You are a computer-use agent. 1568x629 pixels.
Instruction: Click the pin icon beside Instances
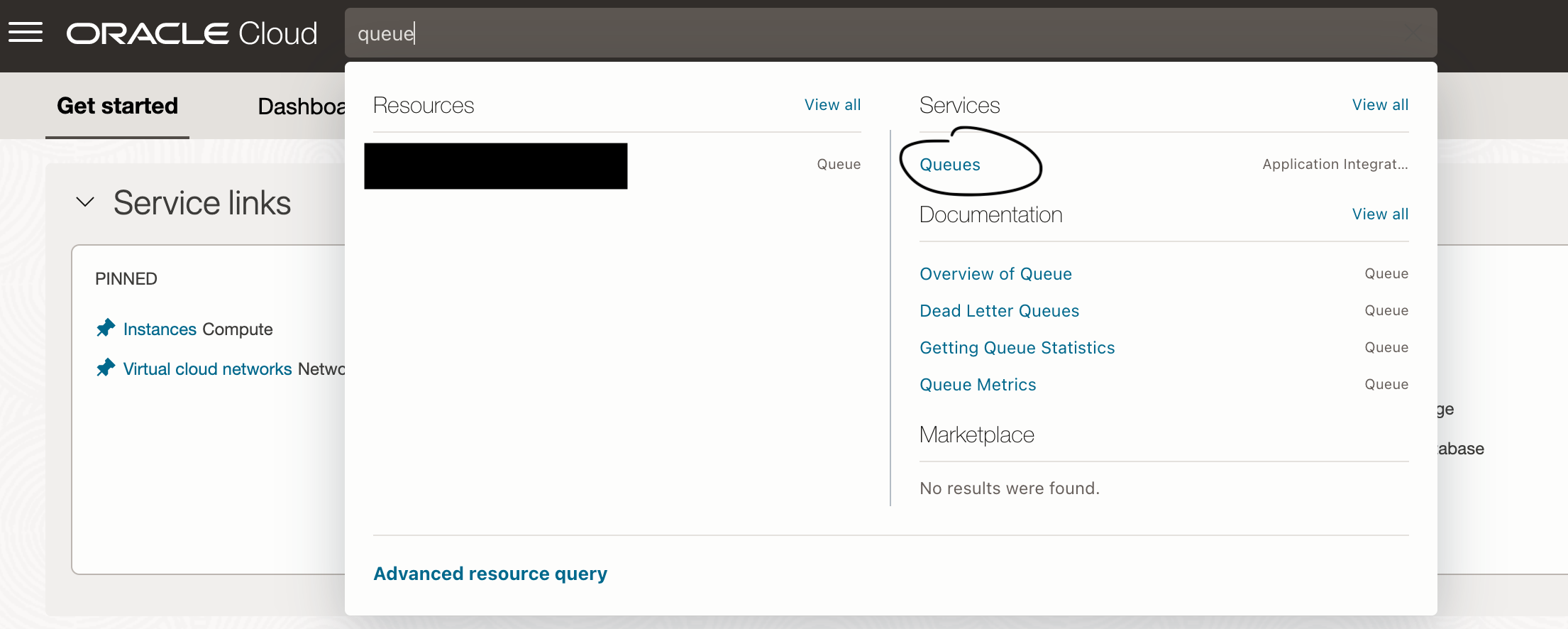click(106, 328)
